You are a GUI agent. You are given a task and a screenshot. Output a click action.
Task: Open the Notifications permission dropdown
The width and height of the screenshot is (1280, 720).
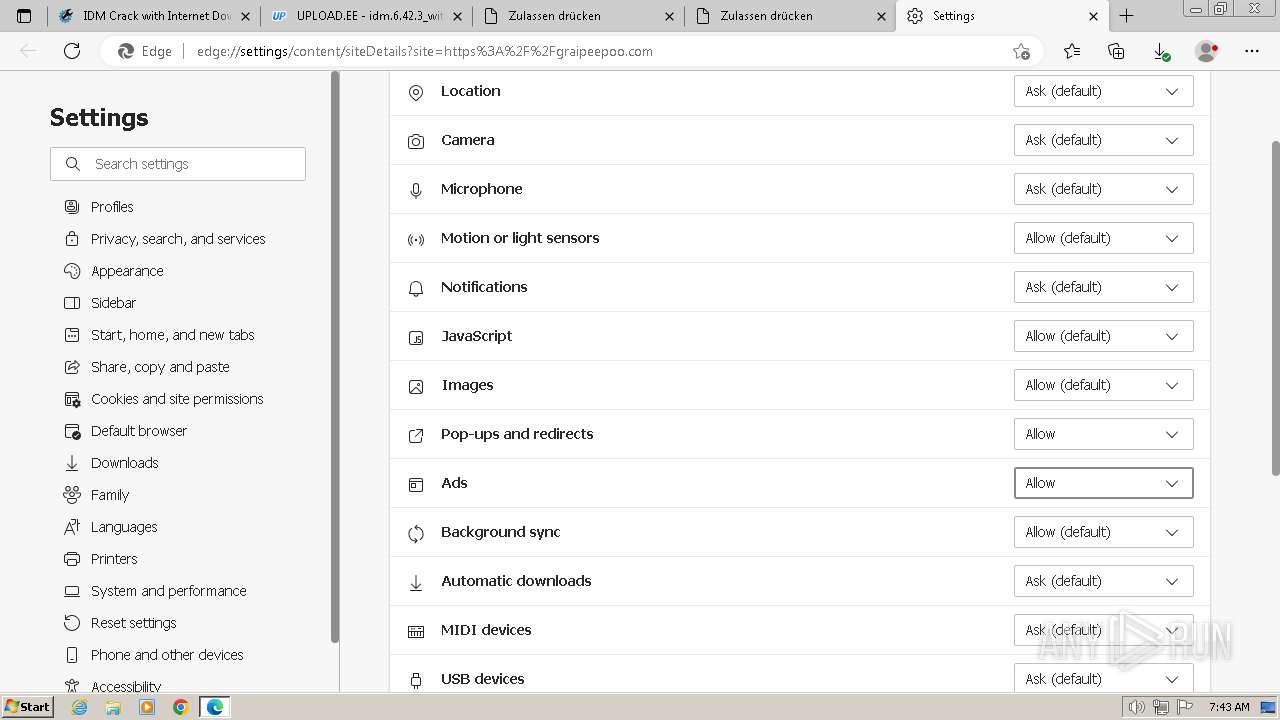click(1103, 287)
